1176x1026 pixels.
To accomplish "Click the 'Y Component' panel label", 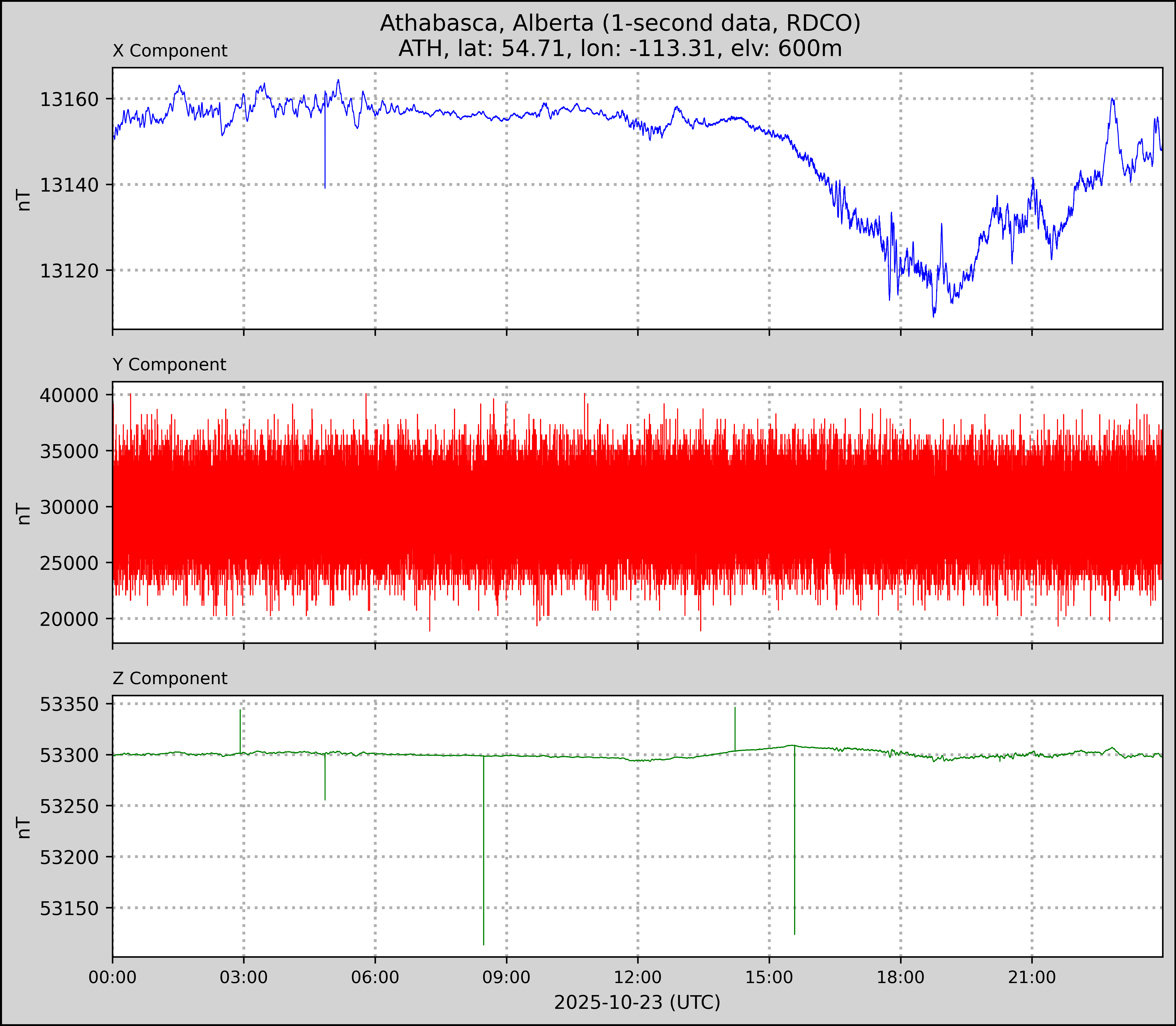I will [x=169, y=365].
